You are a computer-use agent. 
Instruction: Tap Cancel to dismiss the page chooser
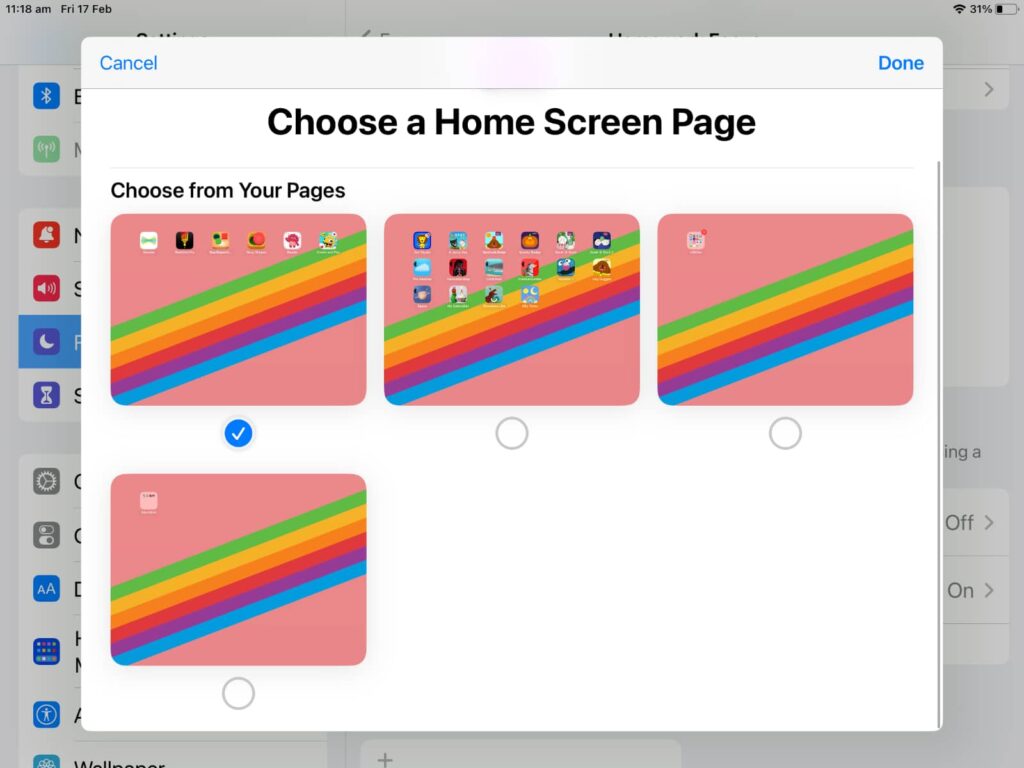coord(128,63)
